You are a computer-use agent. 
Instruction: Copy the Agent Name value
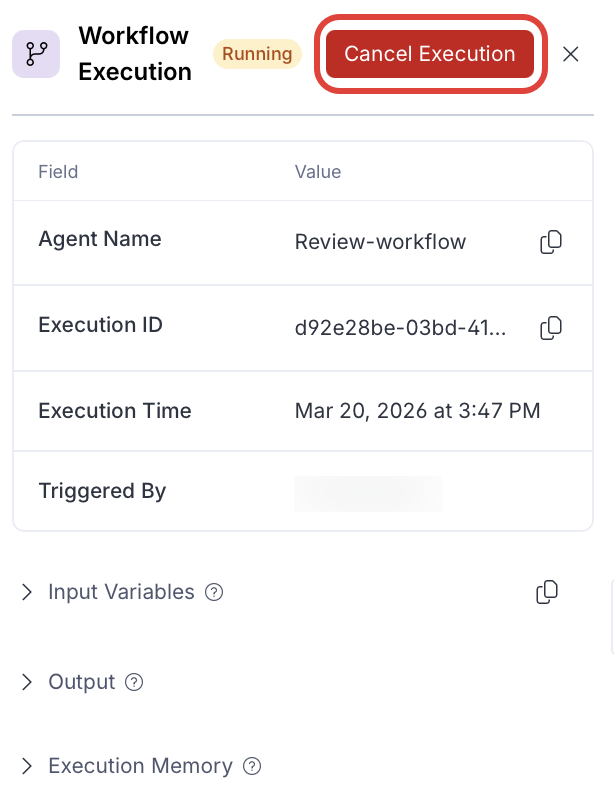[550, 242]
